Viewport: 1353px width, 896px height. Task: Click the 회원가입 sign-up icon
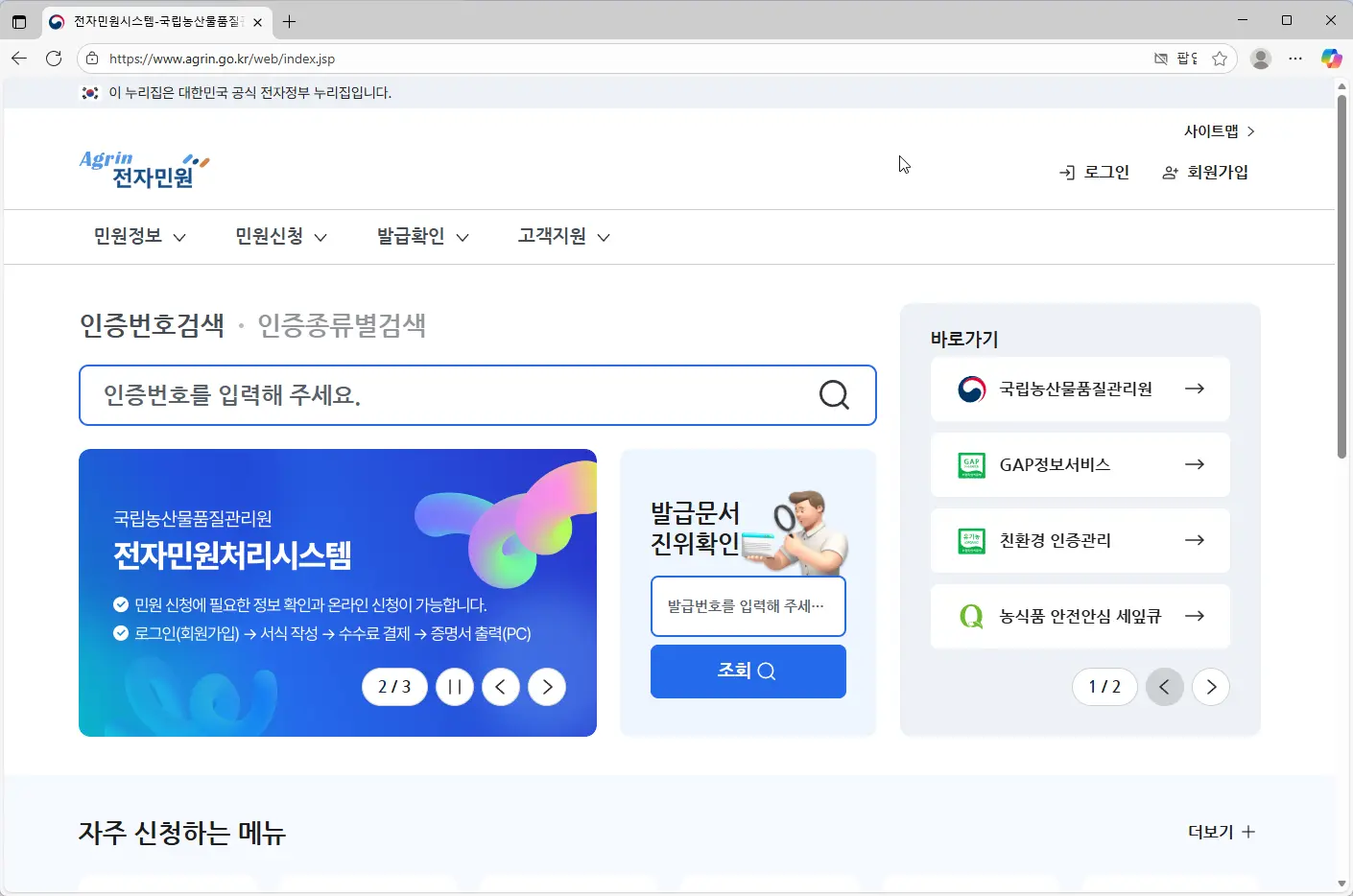[x=1169, y=172]
